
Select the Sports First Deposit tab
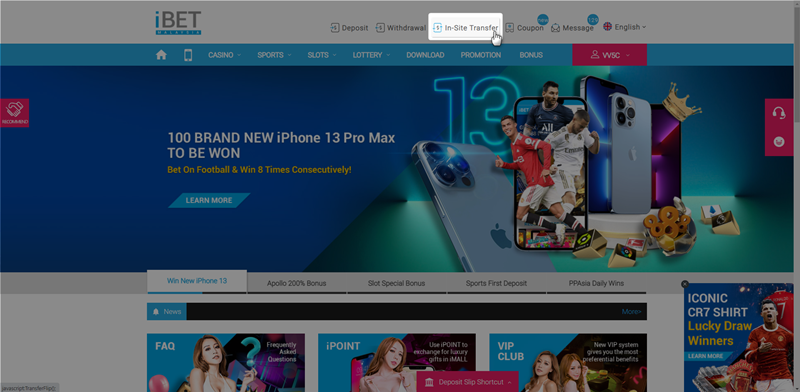pos(496,283)
